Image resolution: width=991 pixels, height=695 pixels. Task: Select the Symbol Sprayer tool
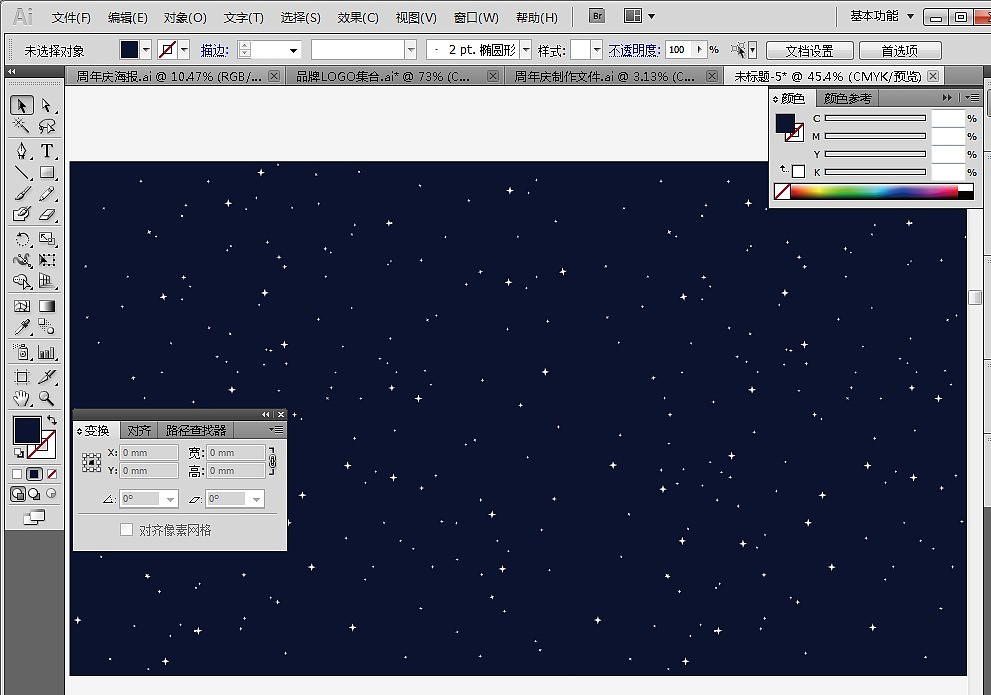pyautogui.click(x=21, y=352)
